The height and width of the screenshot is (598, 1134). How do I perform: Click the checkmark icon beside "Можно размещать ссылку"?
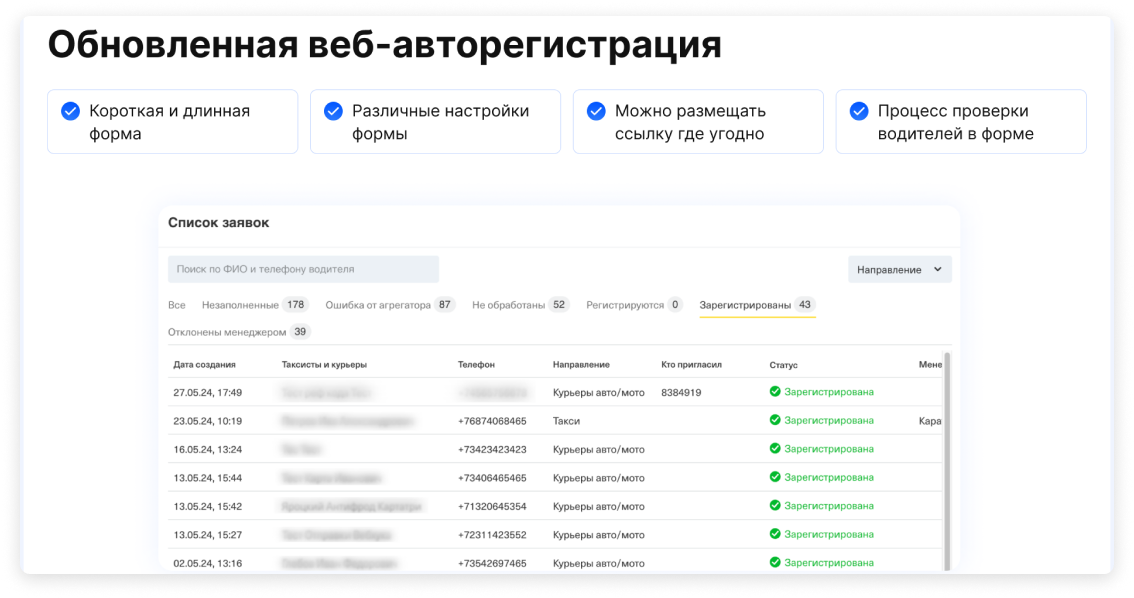(596, 111)
